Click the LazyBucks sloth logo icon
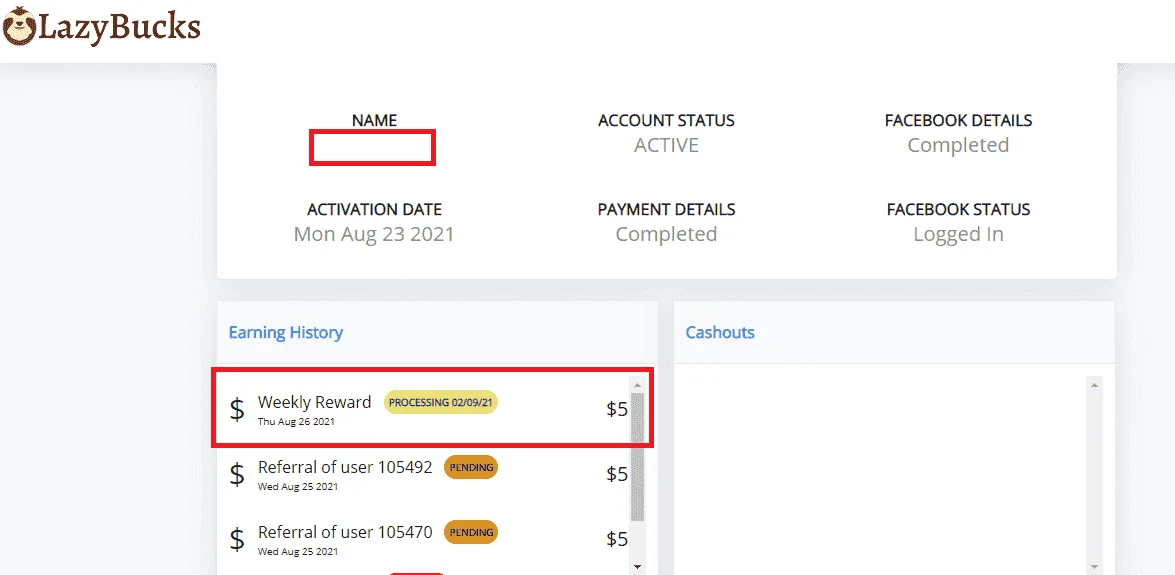The height and width of the screenshot is (575, 1175). click(19, 27)
